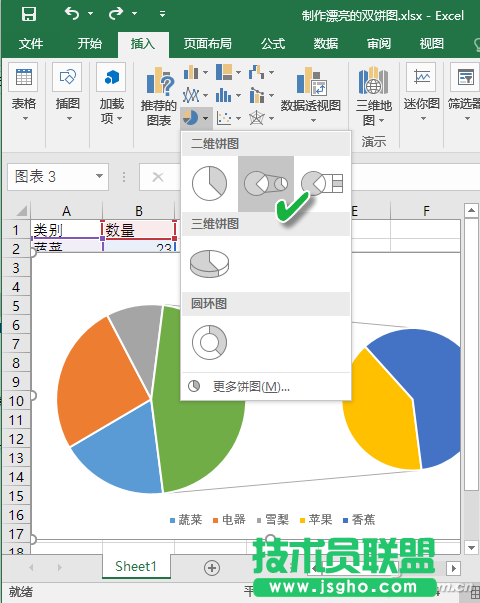Open the recommended charts button
Image resolution: width=480 pixels, height=603 pixels.
pos(159,97)
